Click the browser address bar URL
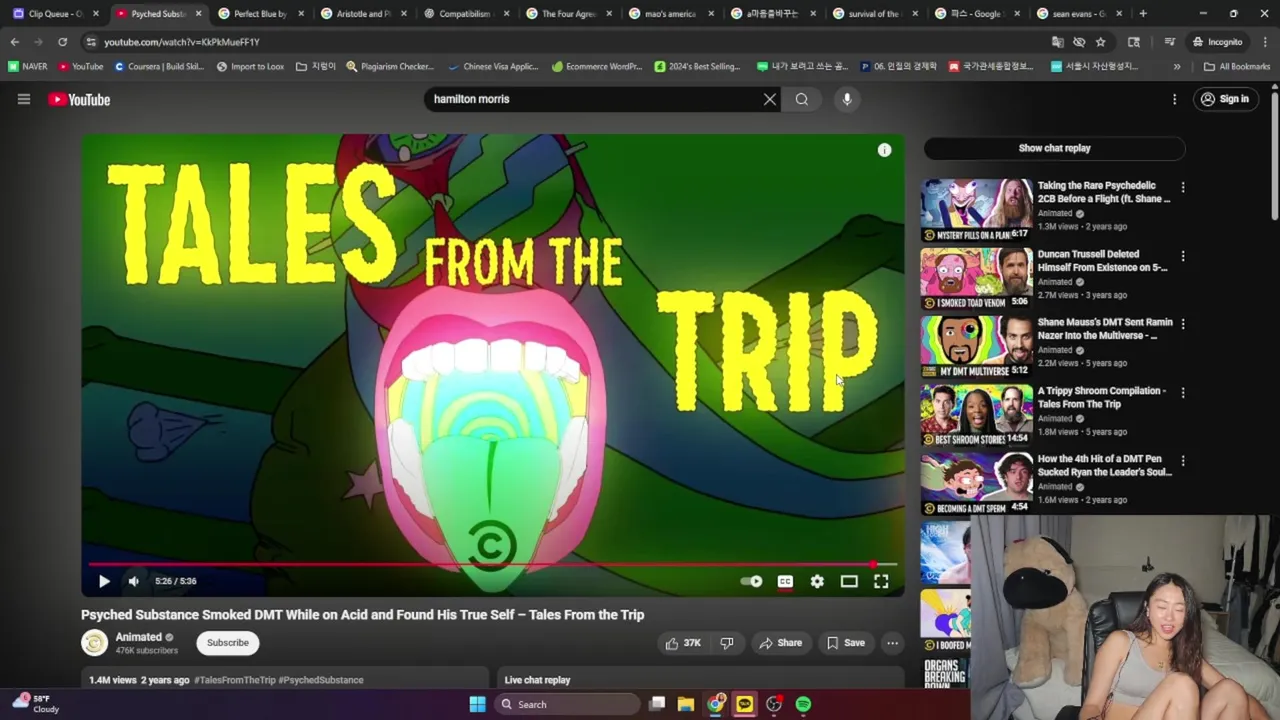The width and height of the screenshot is (1280, 720). tap(182, 42)
